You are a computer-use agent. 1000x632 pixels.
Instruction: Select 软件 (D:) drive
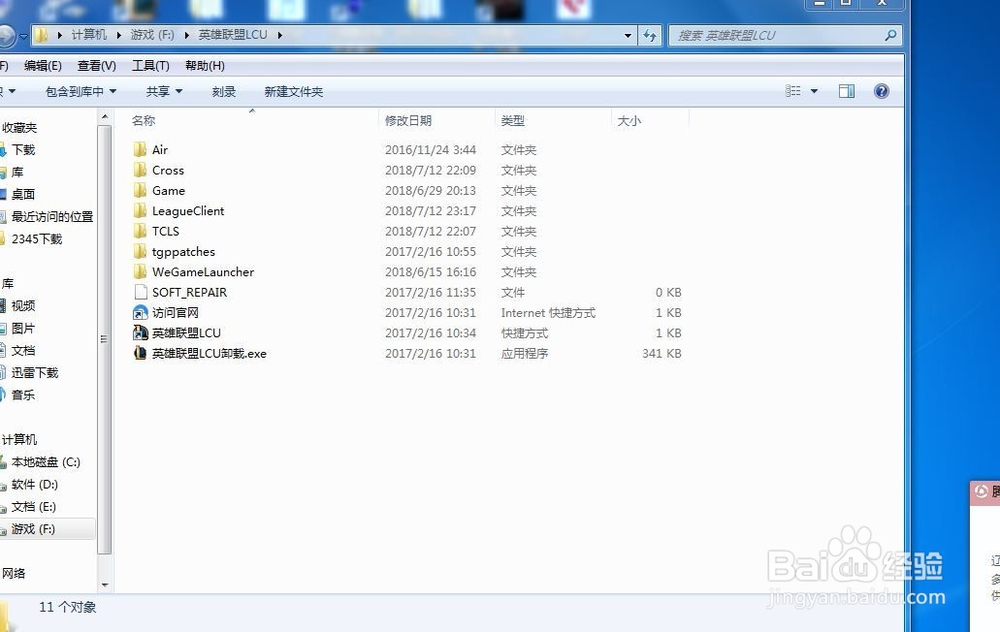[x=34, y=485]
